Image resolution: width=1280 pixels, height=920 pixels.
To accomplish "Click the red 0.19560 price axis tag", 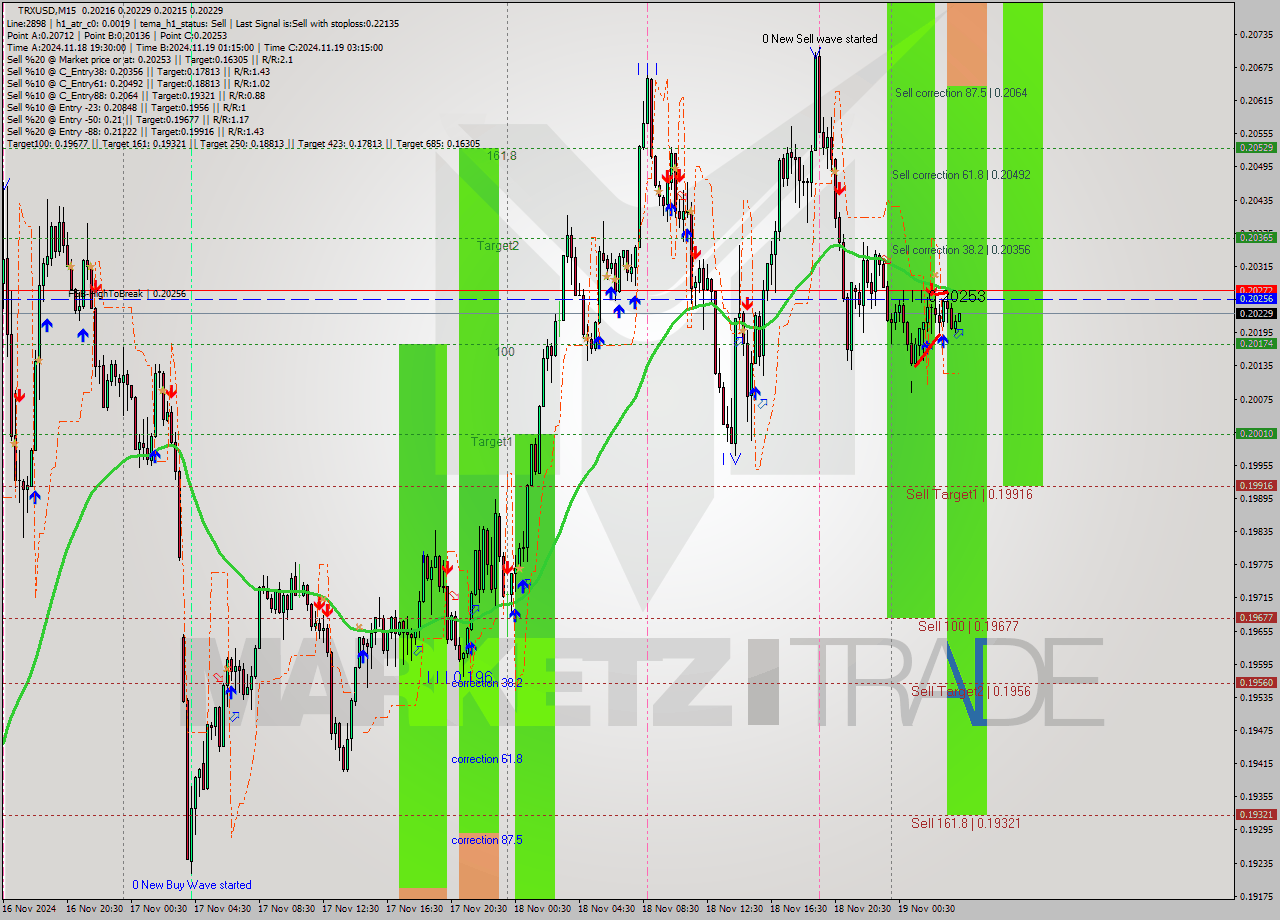I will point(1256,682).
